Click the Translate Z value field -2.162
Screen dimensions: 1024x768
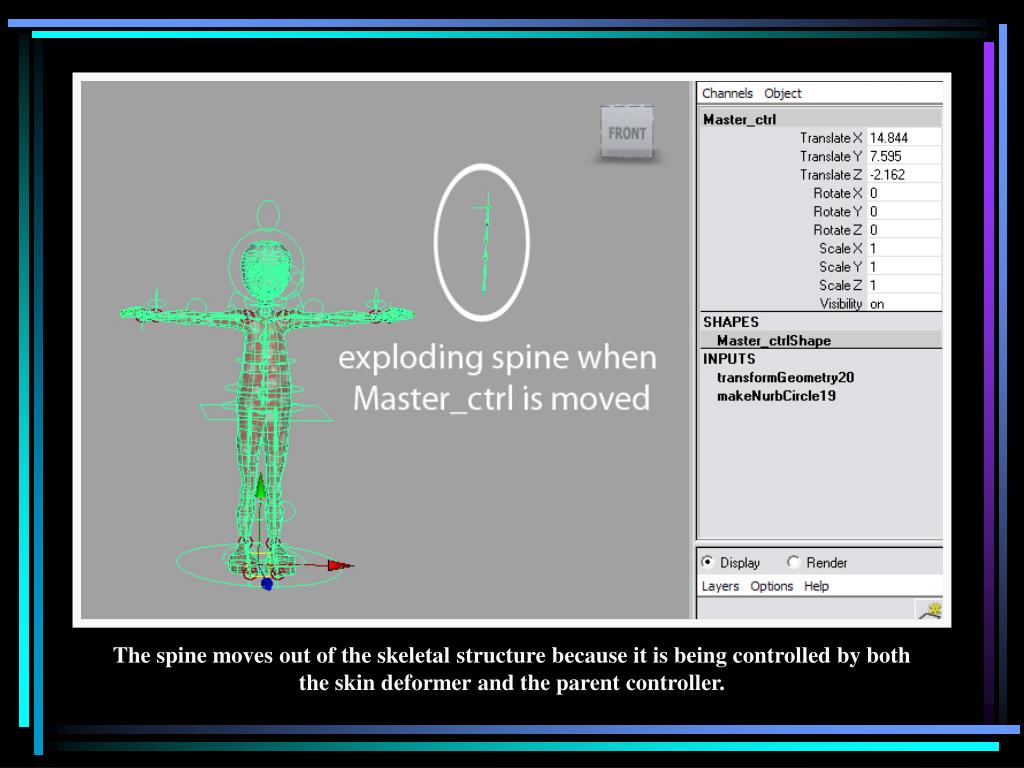coord(904,174)
